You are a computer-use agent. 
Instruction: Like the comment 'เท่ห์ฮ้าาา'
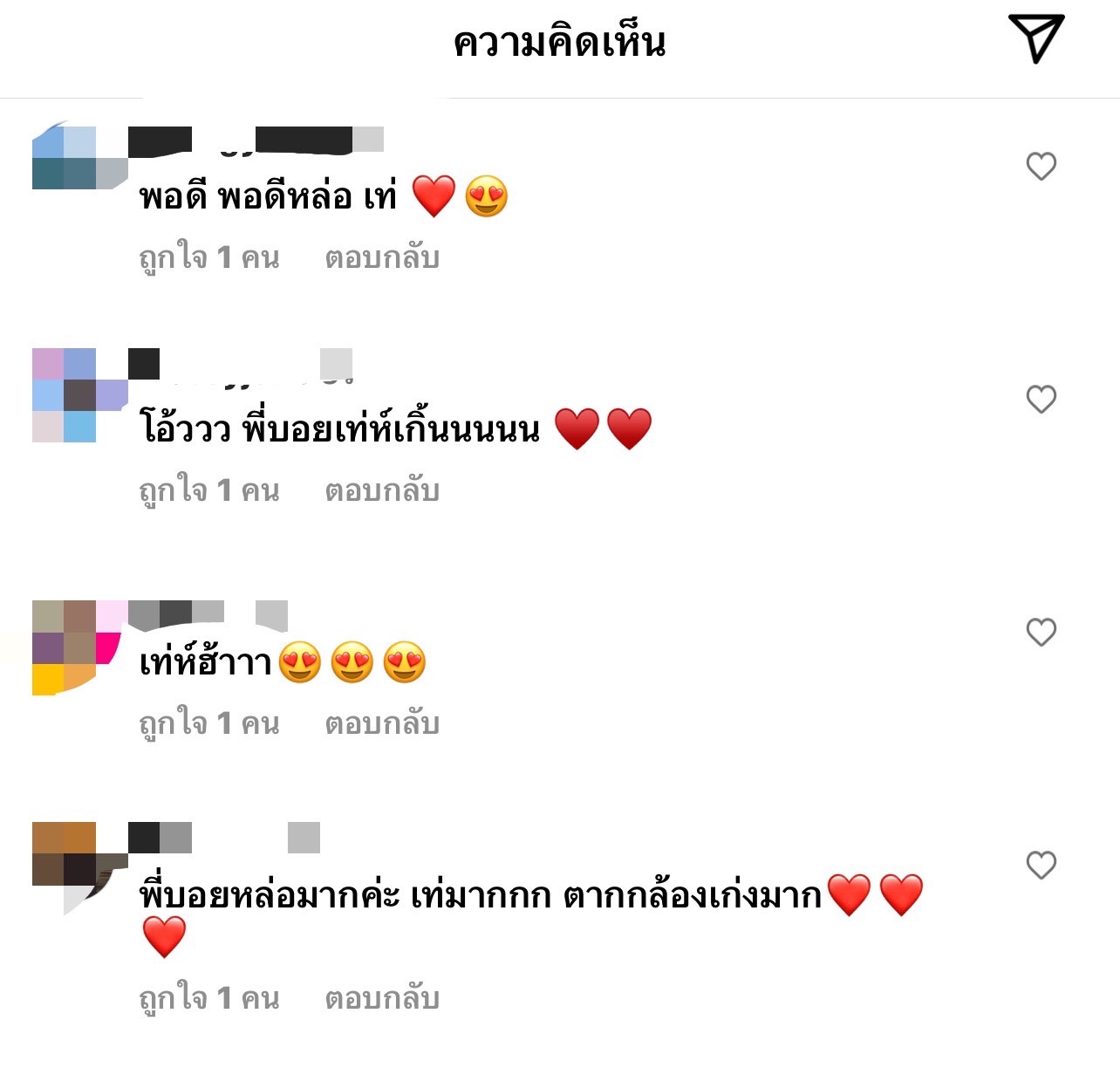tap(1041, 632)
